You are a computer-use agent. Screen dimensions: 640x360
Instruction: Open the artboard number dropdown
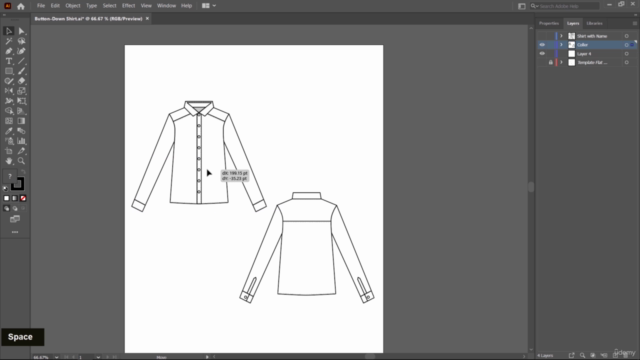pyautogui.click(x=98, y=357)
